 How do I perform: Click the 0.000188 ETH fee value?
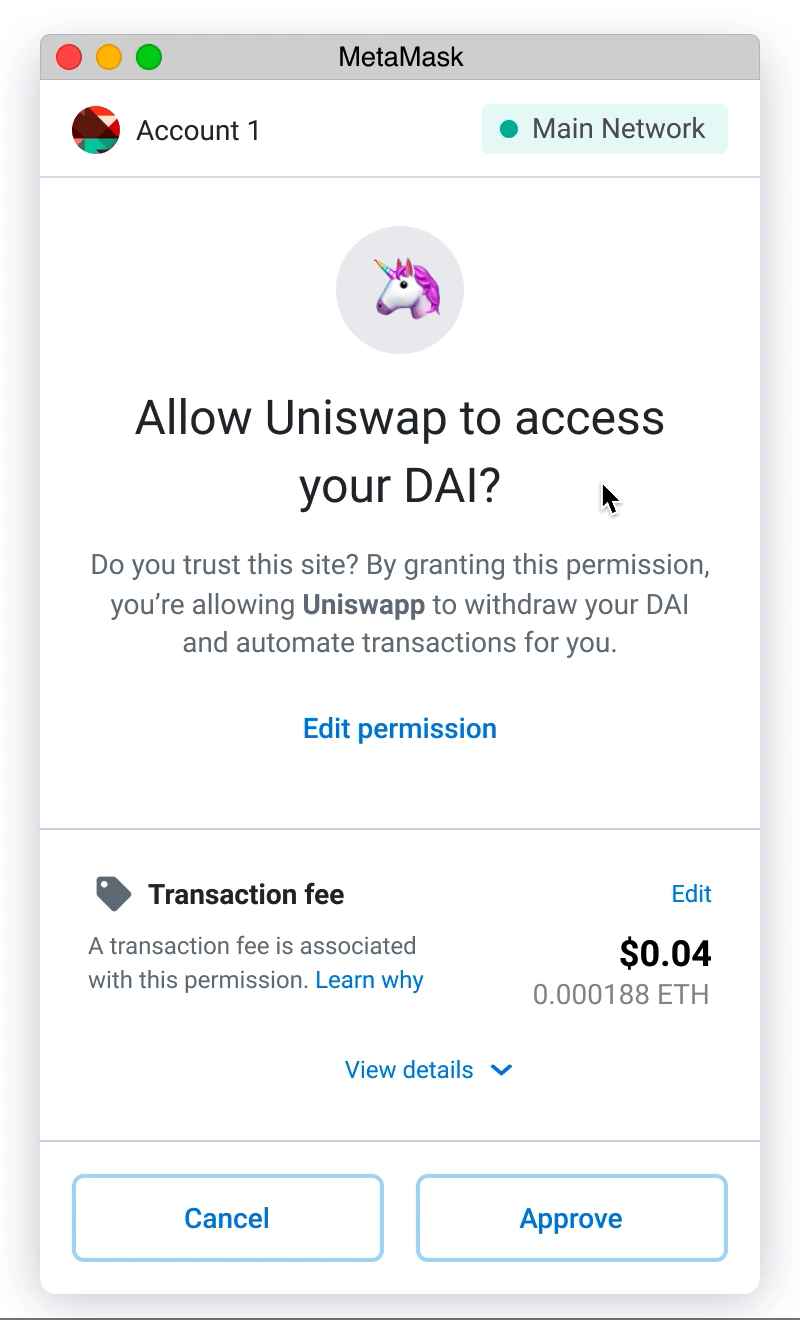(x=621, y=995)
